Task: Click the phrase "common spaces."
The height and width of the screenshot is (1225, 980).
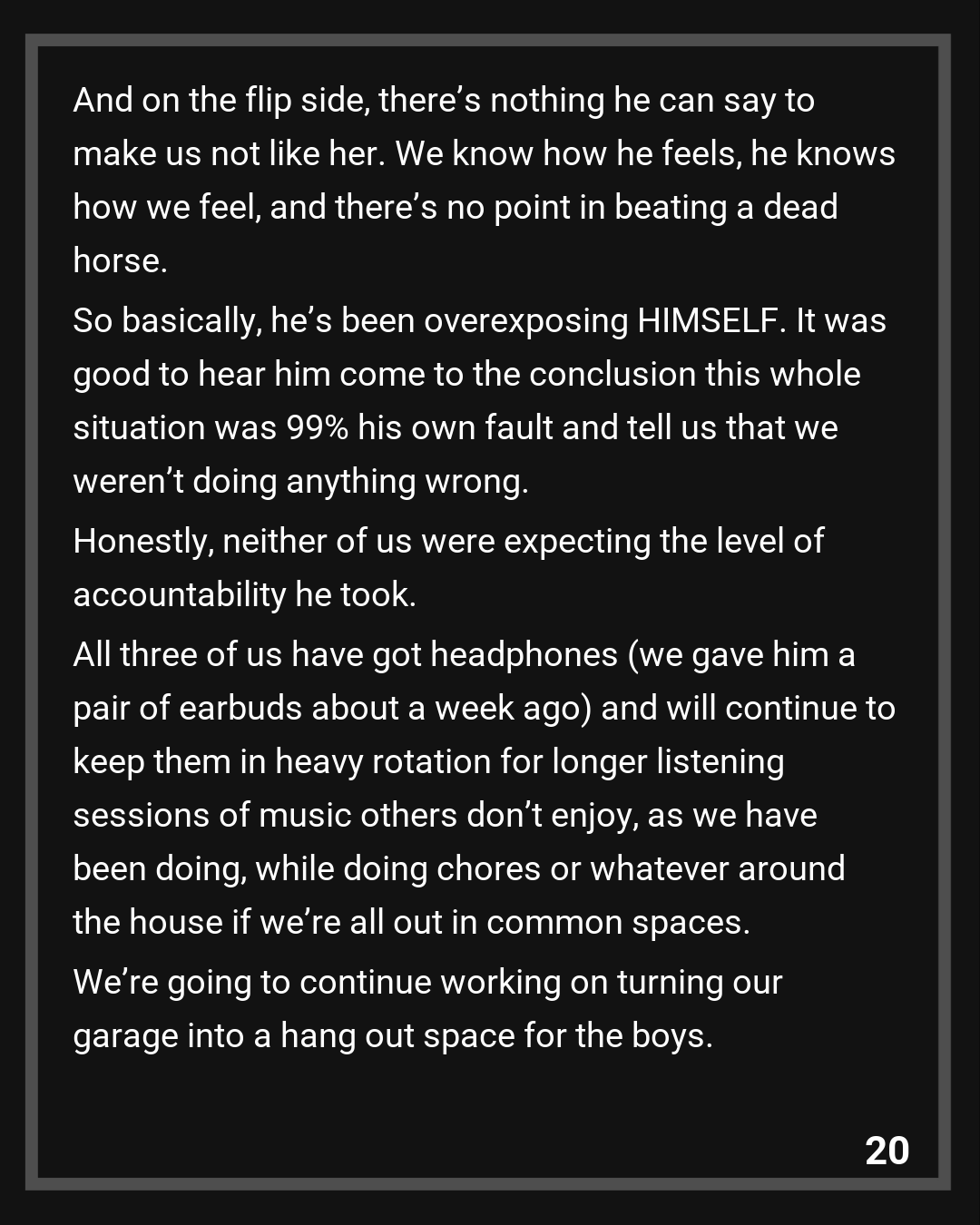Action: click(618, 923)
